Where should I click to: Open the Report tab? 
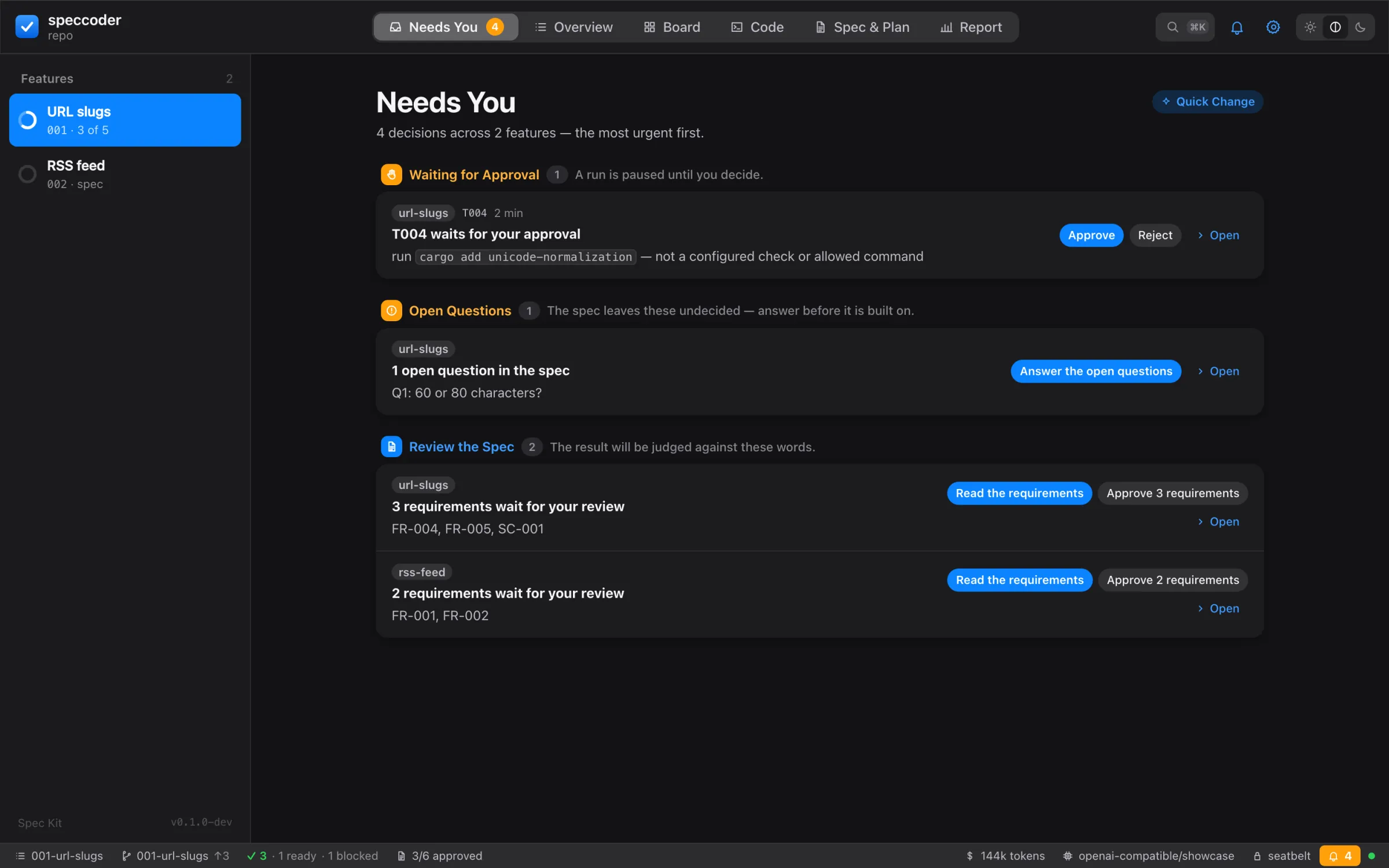pos(971,27)
